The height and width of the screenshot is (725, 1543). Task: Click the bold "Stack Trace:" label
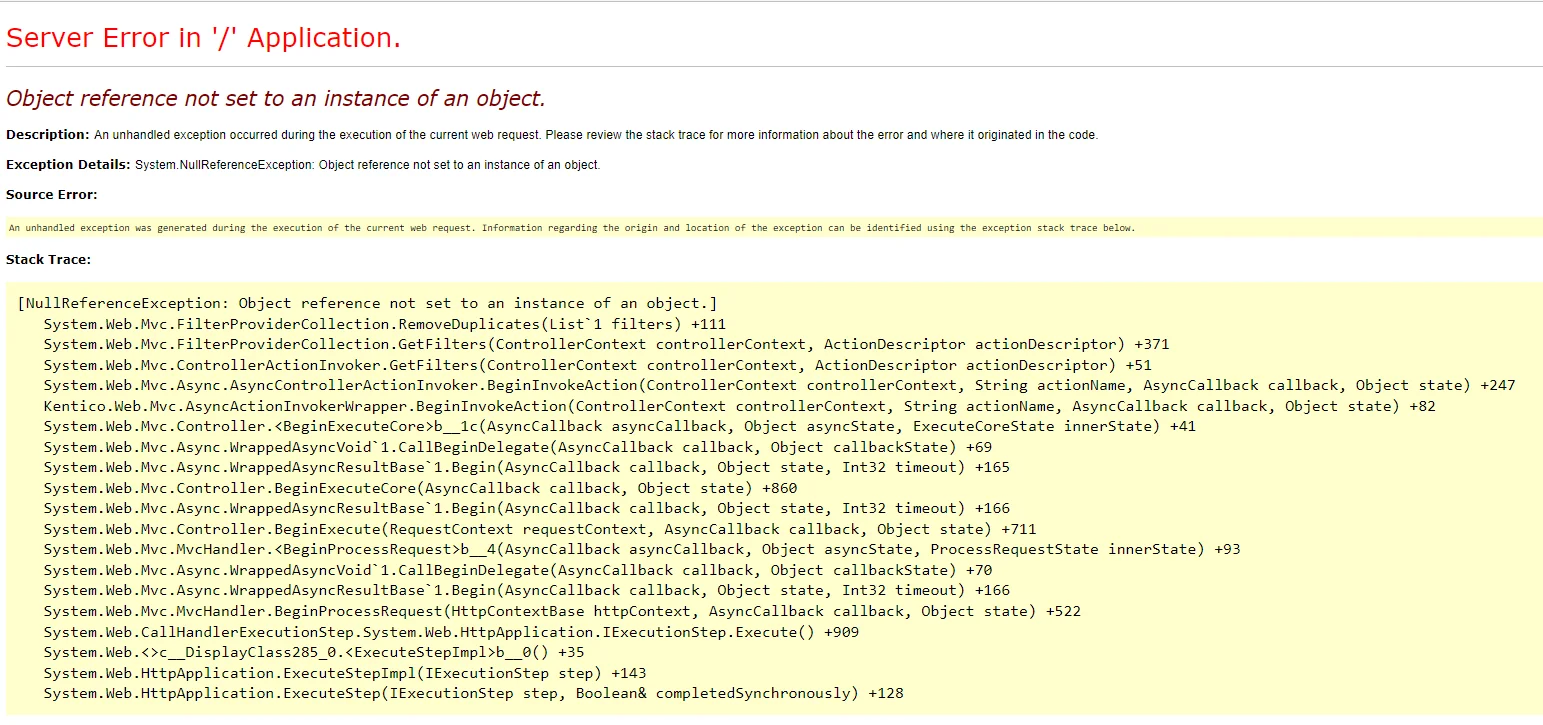48,260
